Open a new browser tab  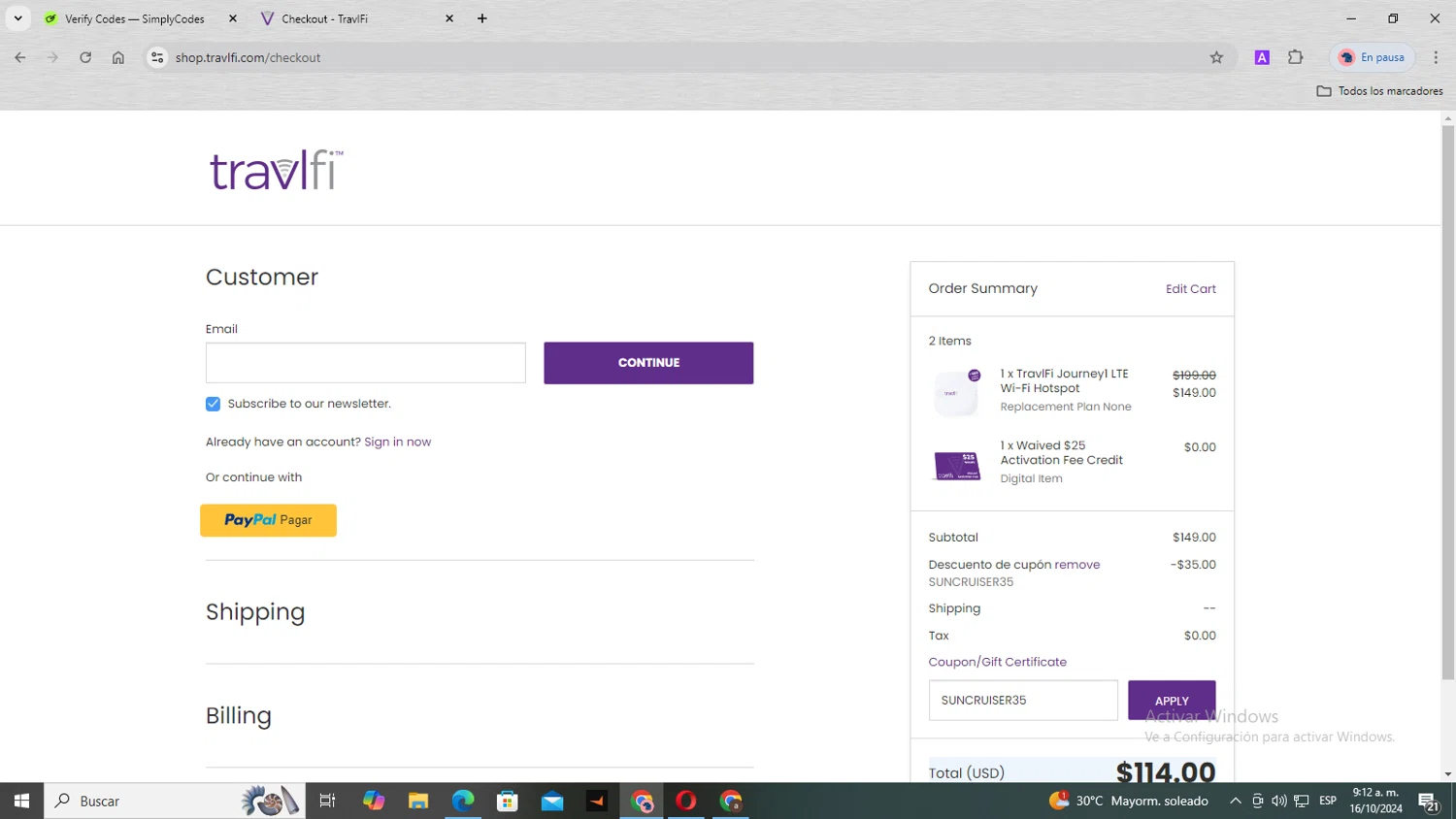pyautogui.click(x=482, y=18)
